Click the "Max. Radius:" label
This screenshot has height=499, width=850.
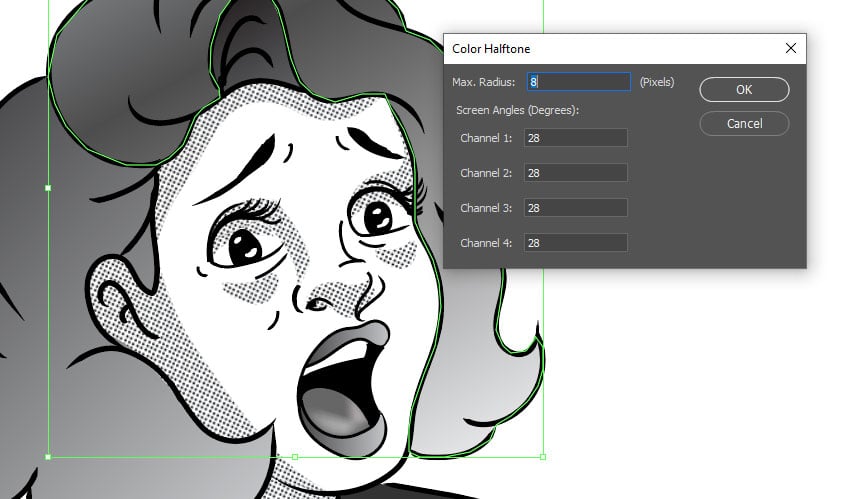point(483,82)
